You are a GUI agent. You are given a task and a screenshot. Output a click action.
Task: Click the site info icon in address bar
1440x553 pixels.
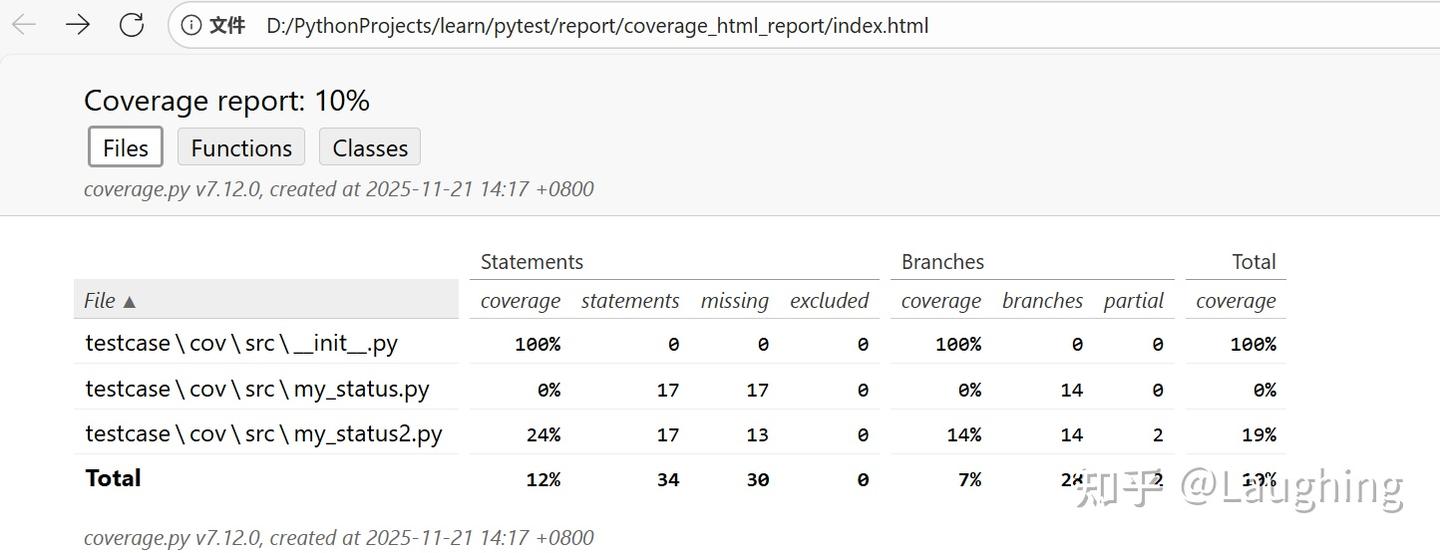(x=191, y=25)
